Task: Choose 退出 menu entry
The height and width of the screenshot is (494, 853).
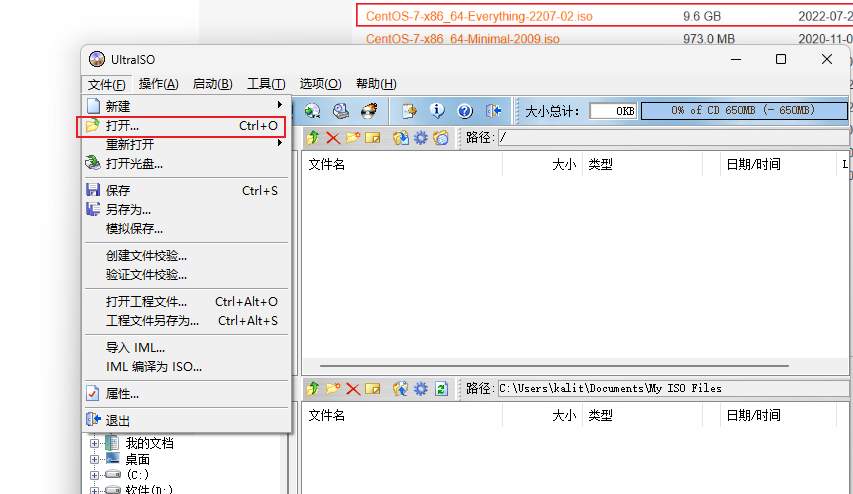Action: tap(186, 421)
